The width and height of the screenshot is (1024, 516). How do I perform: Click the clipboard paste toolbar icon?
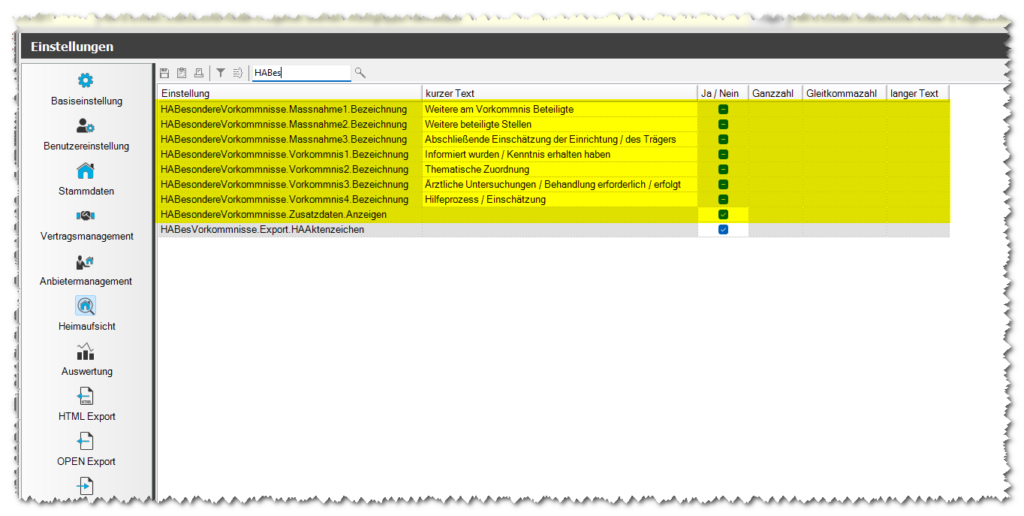[182, 73]
